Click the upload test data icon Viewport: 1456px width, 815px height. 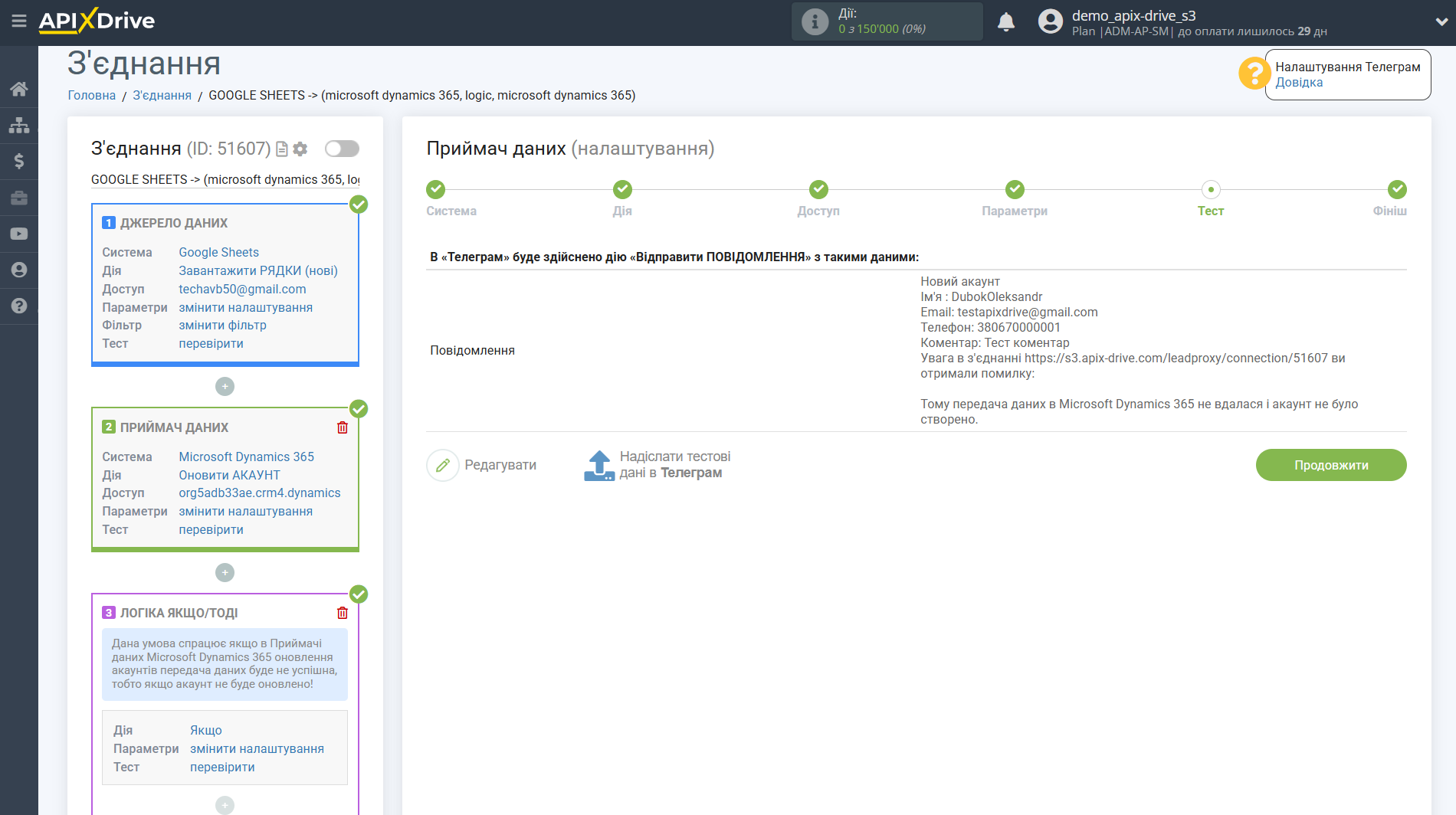[x=599, y=465]
